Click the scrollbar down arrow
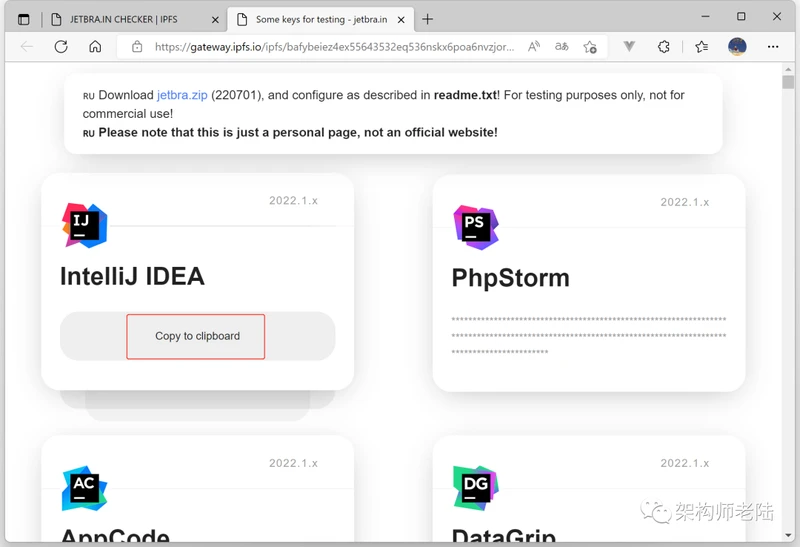This screenshot has width=800, height=547. coord(788,535)
